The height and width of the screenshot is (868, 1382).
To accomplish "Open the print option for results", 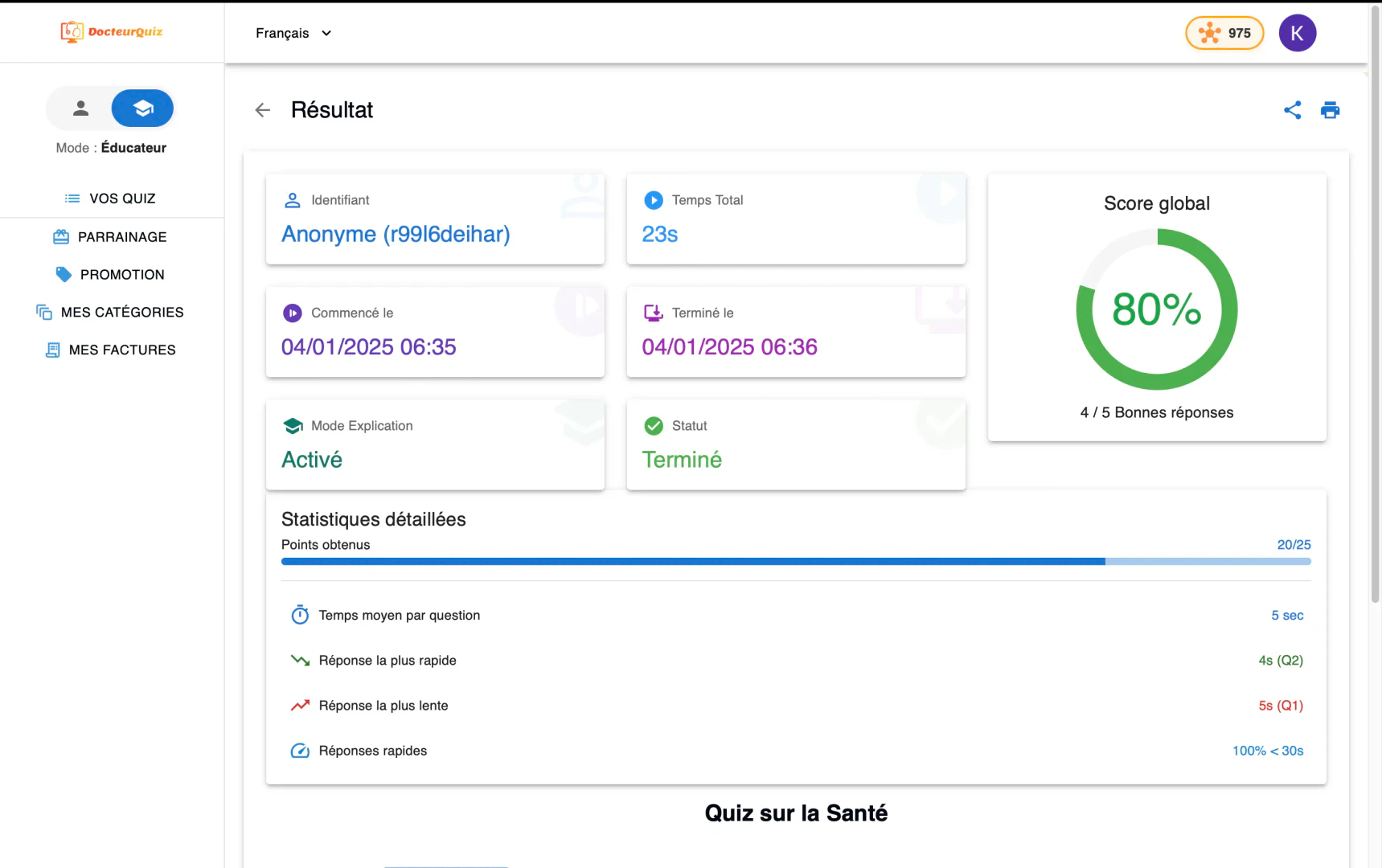I will click(x=1331, y=110).
